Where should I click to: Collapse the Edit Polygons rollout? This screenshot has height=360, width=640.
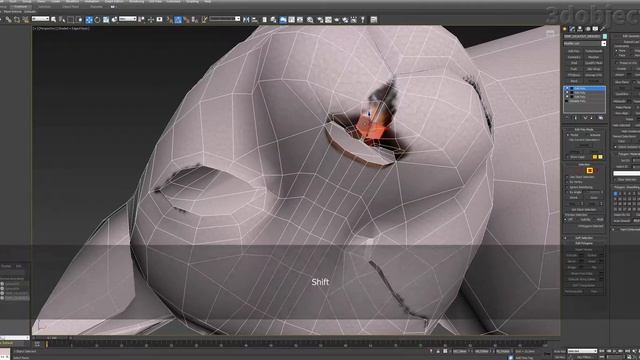pyautogui.click(x=584, y=243)
